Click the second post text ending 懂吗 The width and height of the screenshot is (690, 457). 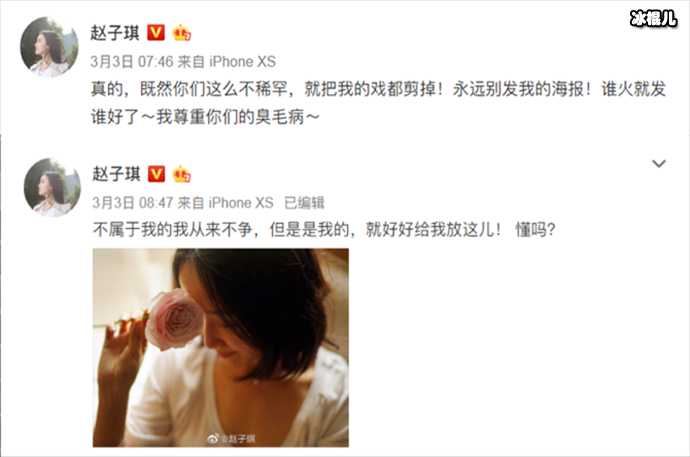pos(324,229)
